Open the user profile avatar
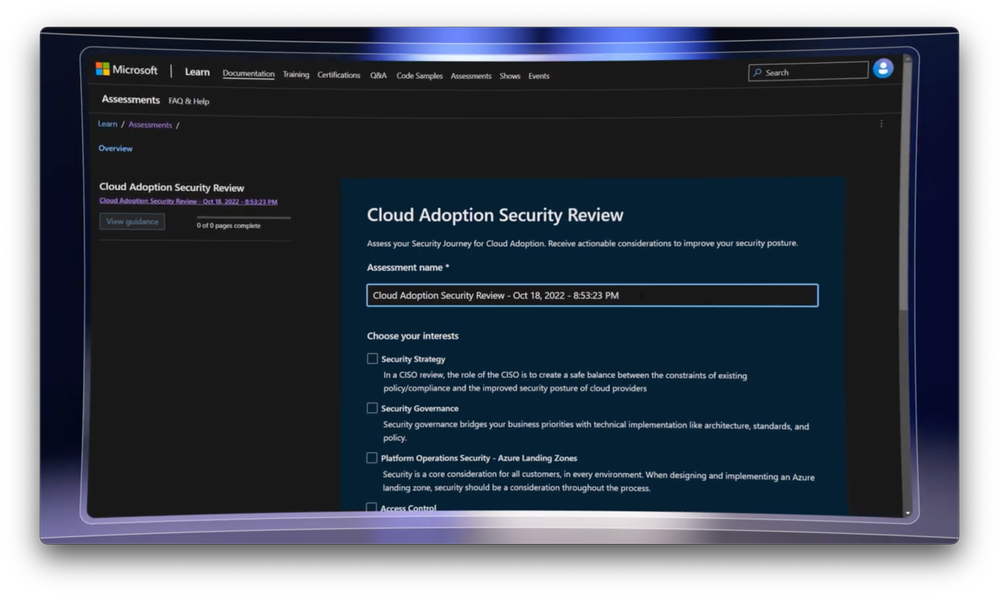 (883, 68)
